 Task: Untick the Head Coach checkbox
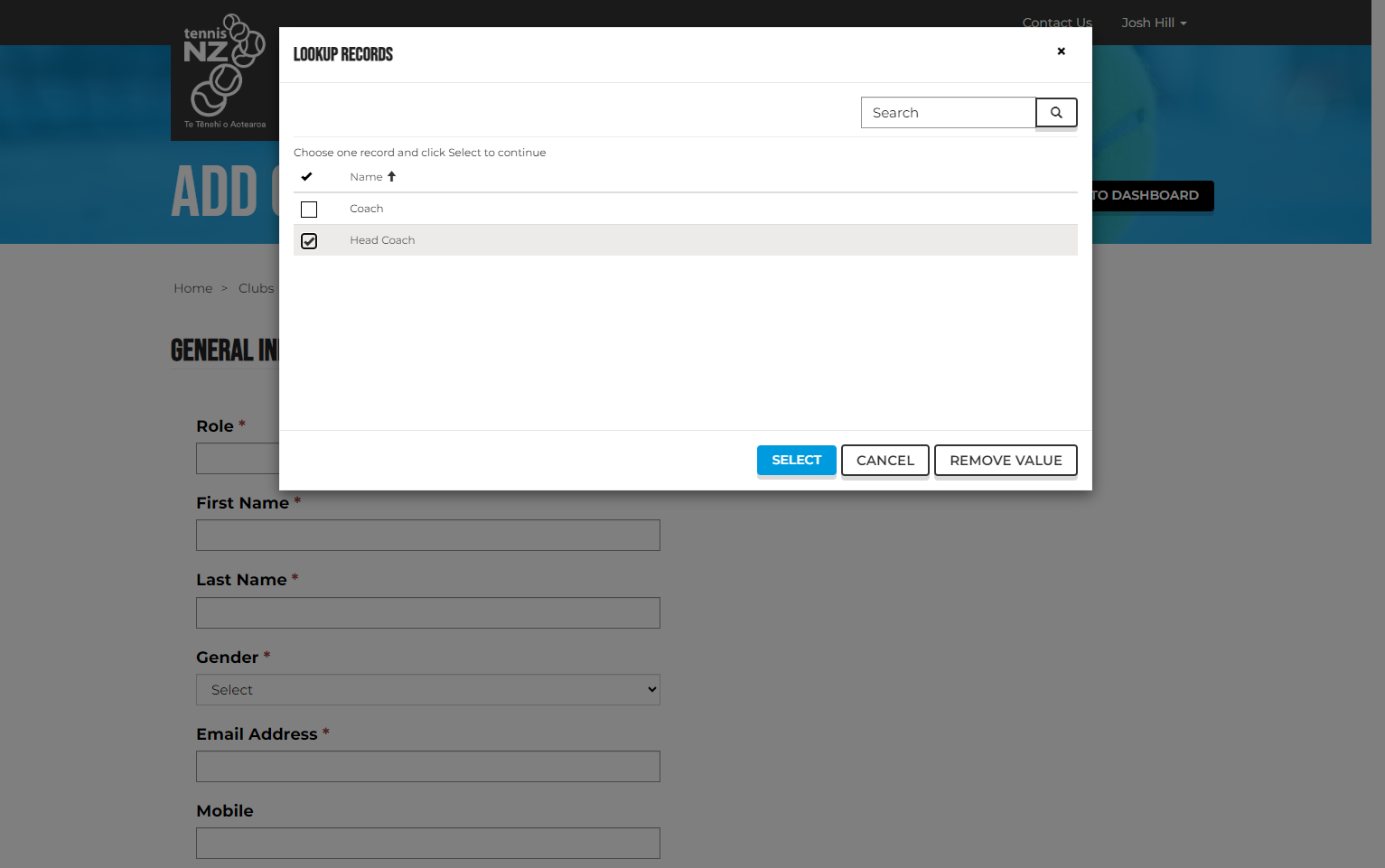pyautogui.click(x=309, y=241)
